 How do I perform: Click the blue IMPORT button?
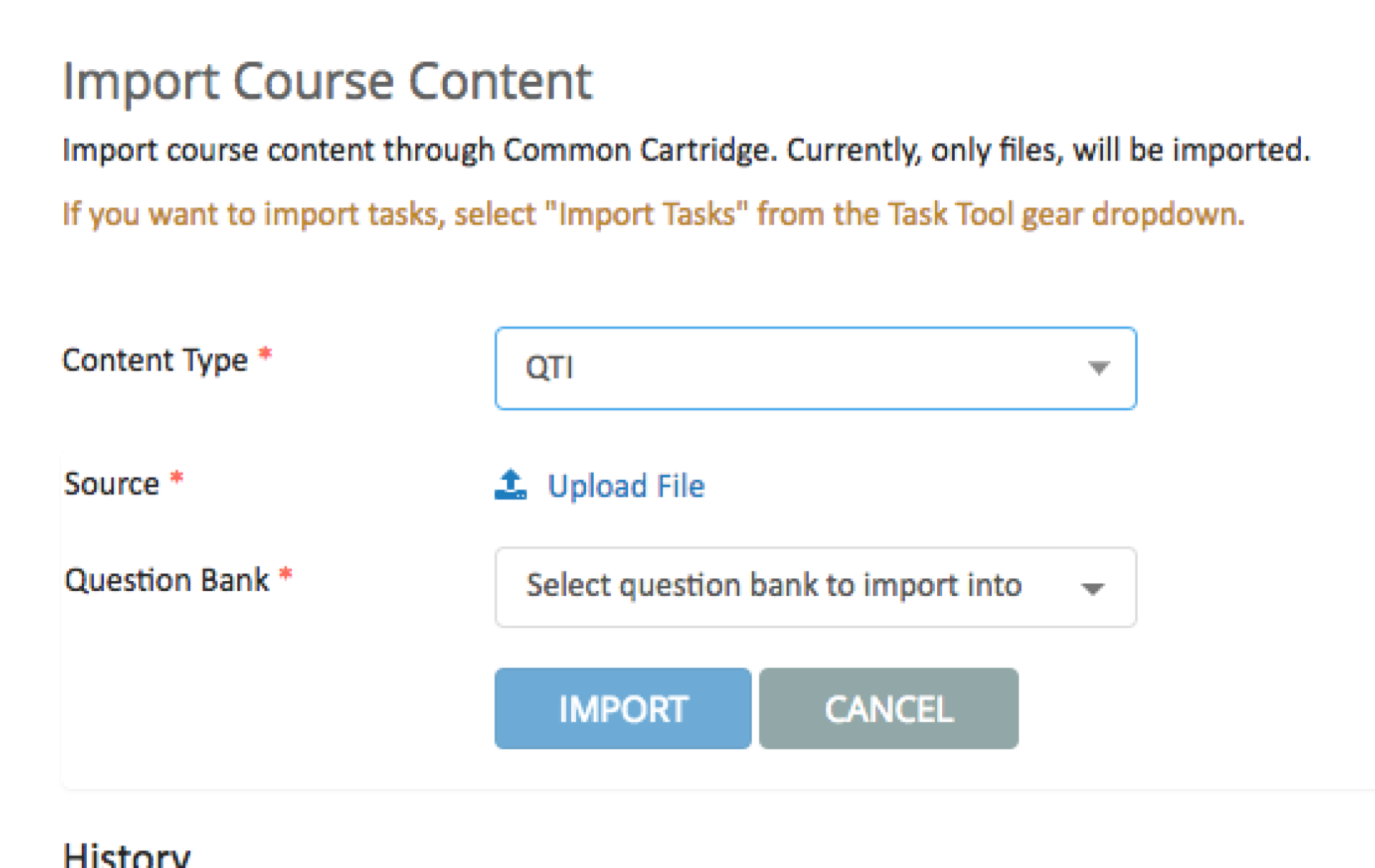tap(623, 709)
